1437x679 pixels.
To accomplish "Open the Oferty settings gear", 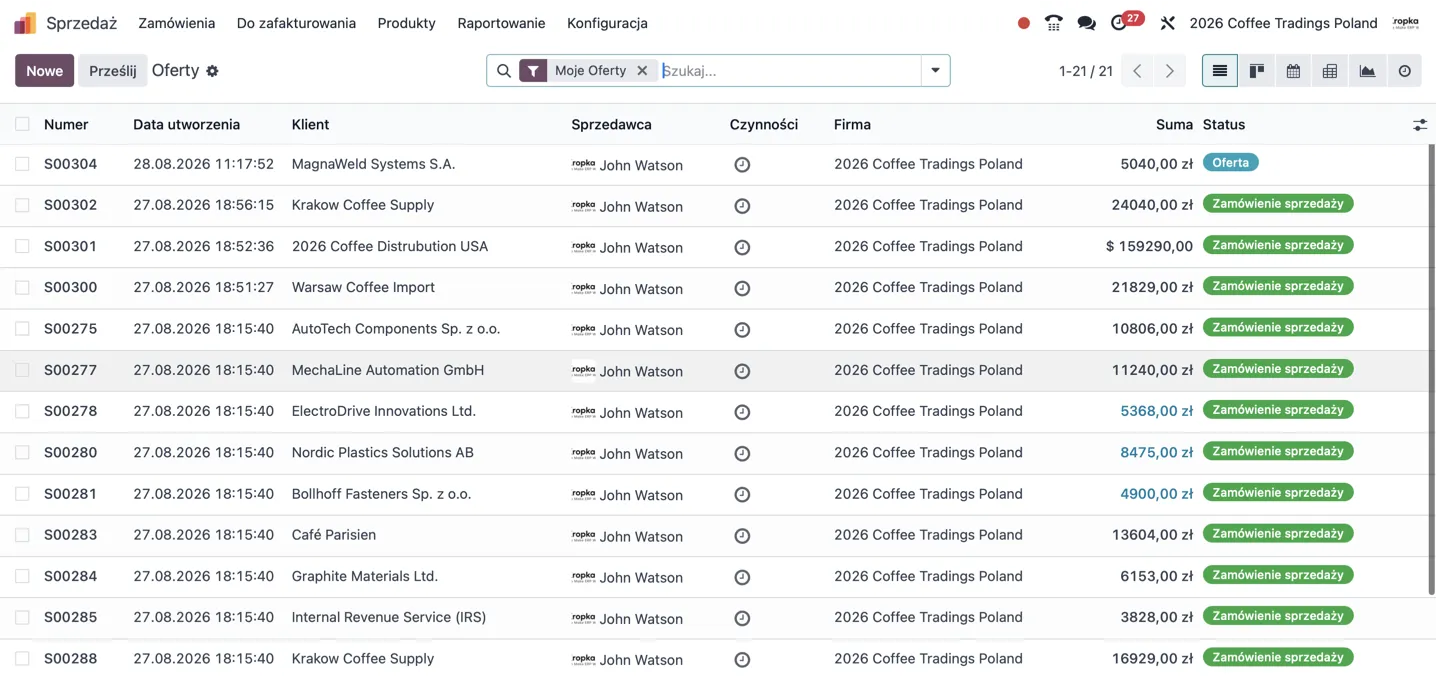I will [212, 71].
